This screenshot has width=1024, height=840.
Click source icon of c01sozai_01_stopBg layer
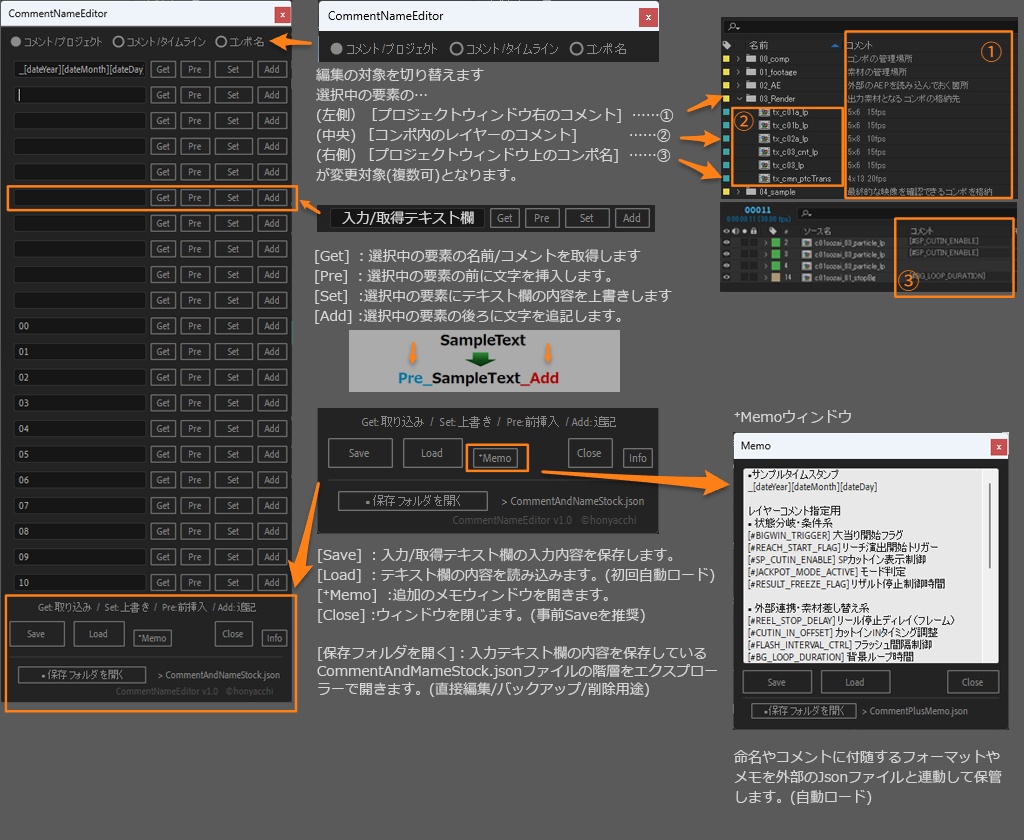[807, 278]
